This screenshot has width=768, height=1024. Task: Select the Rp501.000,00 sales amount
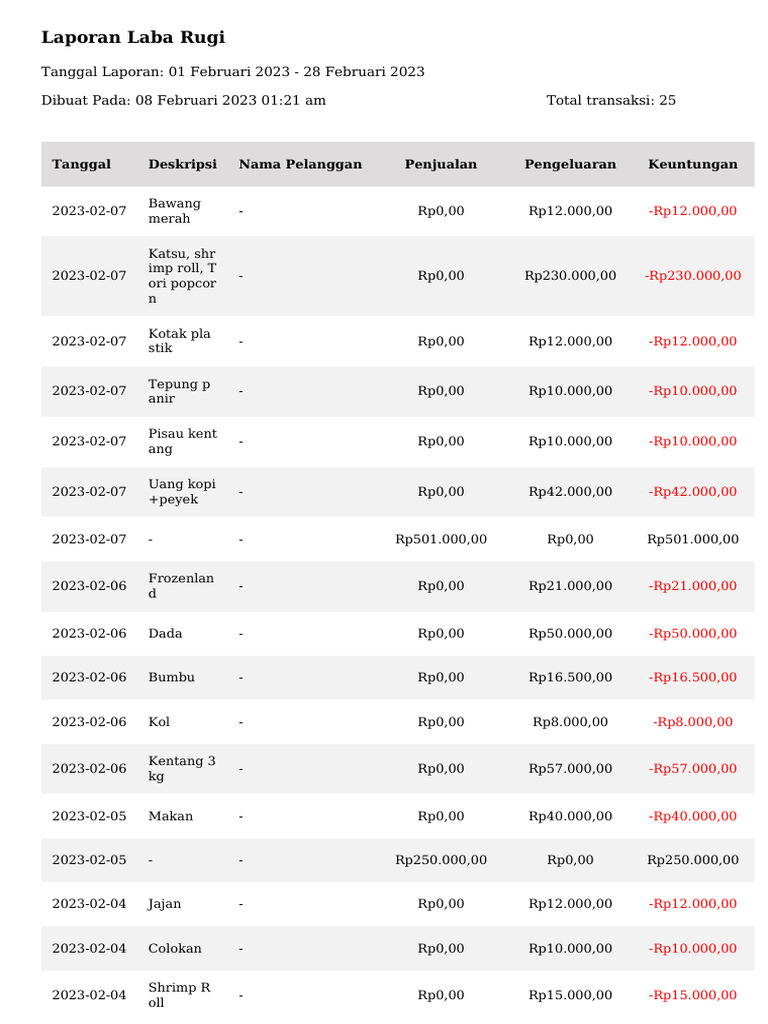441,540
